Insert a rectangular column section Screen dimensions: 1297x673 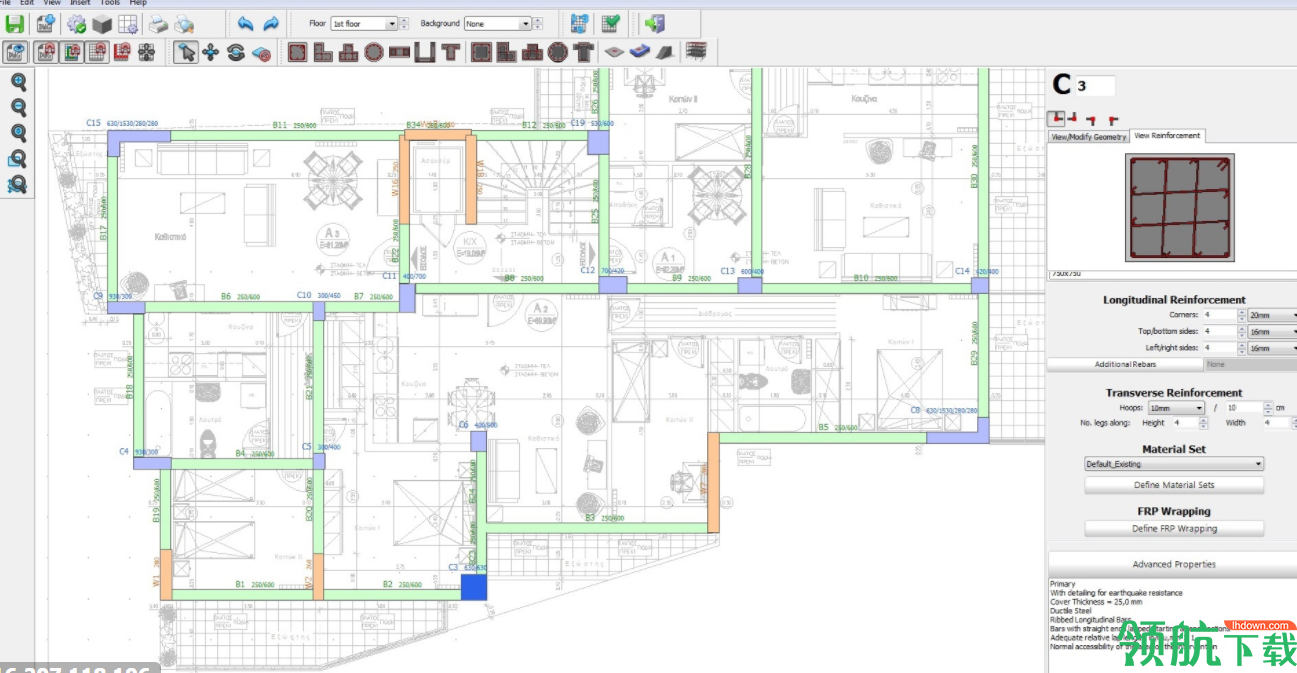pyautogui.click(x=297, y=52)
